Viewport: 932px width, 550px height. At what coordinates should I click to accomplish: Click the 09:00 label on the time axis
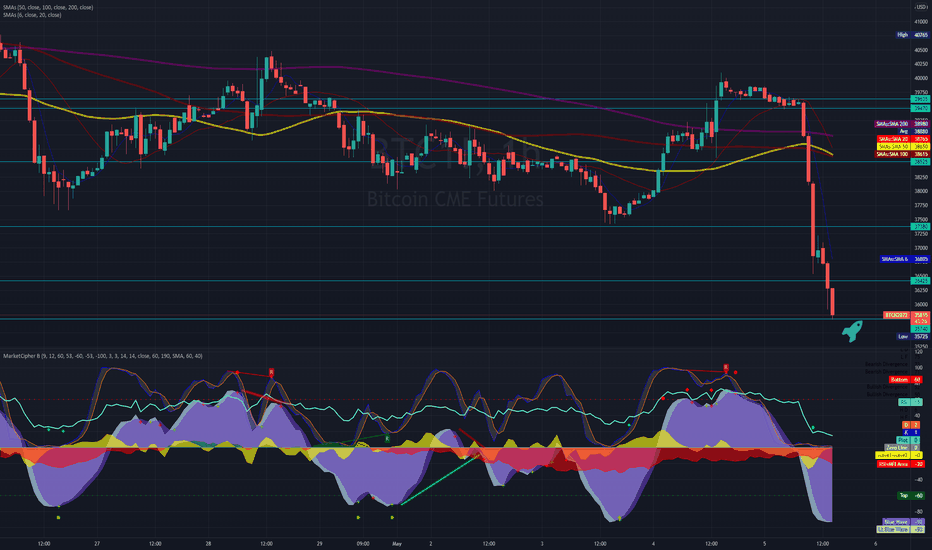pyautogui.click(x=363, y=543)
